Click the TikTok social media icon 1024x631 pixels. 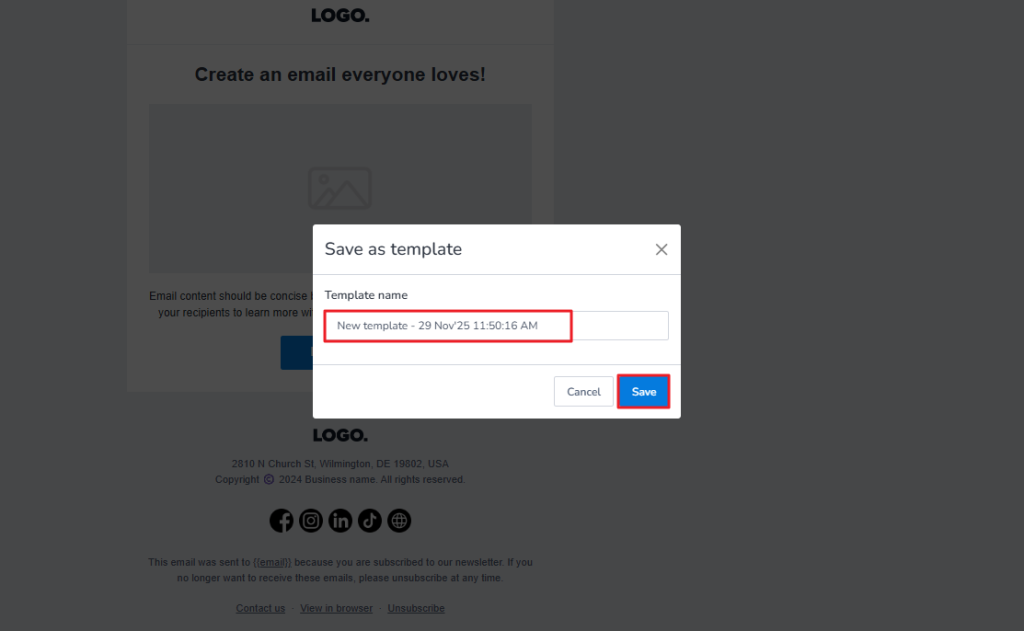[369, 520]
